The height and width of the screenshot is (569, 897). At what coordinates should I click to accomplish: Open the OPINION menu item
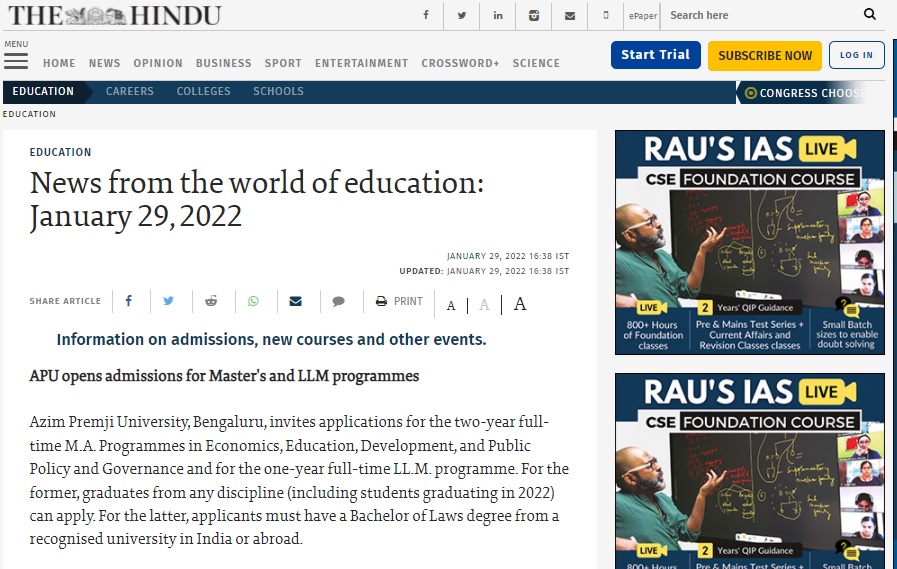pyautogui.click(x=158, y=63)
